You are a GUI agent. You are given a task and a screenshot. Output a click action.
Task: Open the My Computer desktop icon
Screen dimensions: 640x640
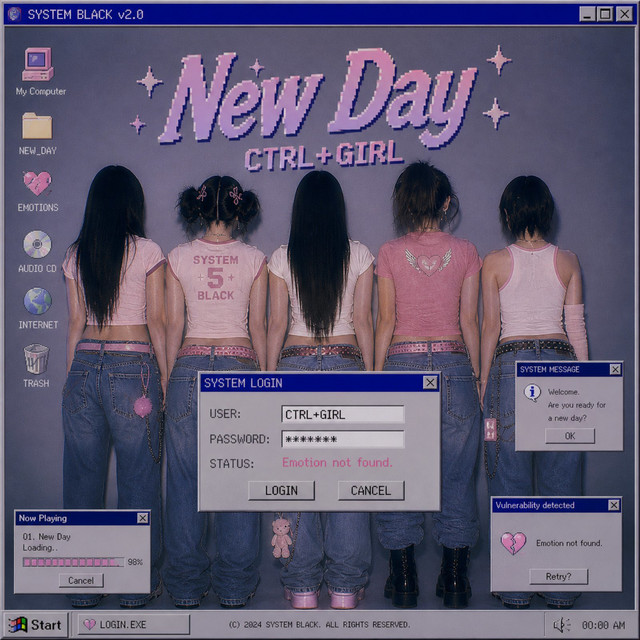click(38, 64)
